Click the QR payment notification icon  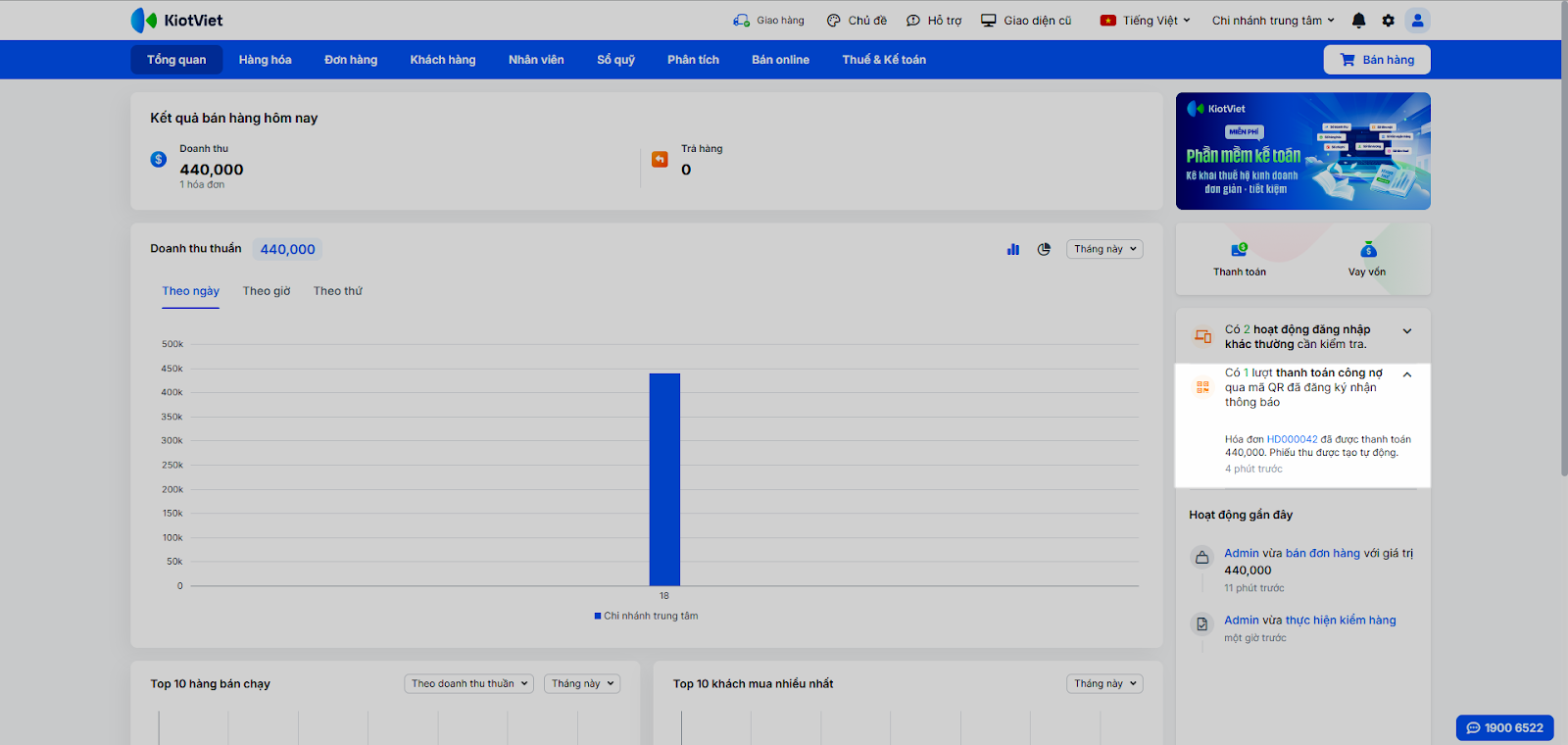pos(1202,387)
